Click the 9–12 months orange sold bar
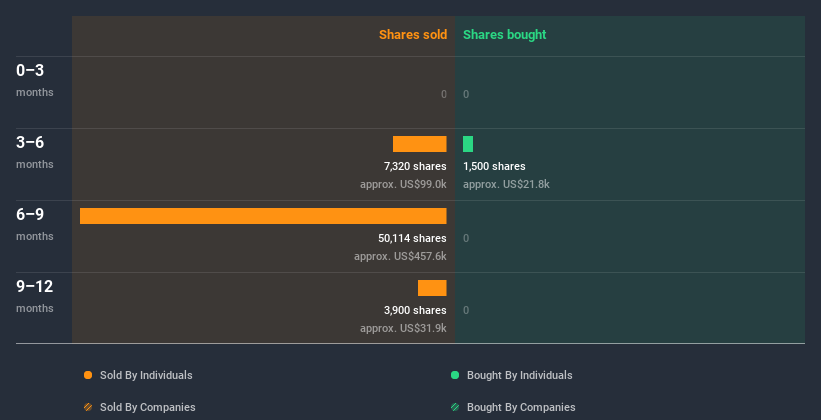 [x=432, y=288]
